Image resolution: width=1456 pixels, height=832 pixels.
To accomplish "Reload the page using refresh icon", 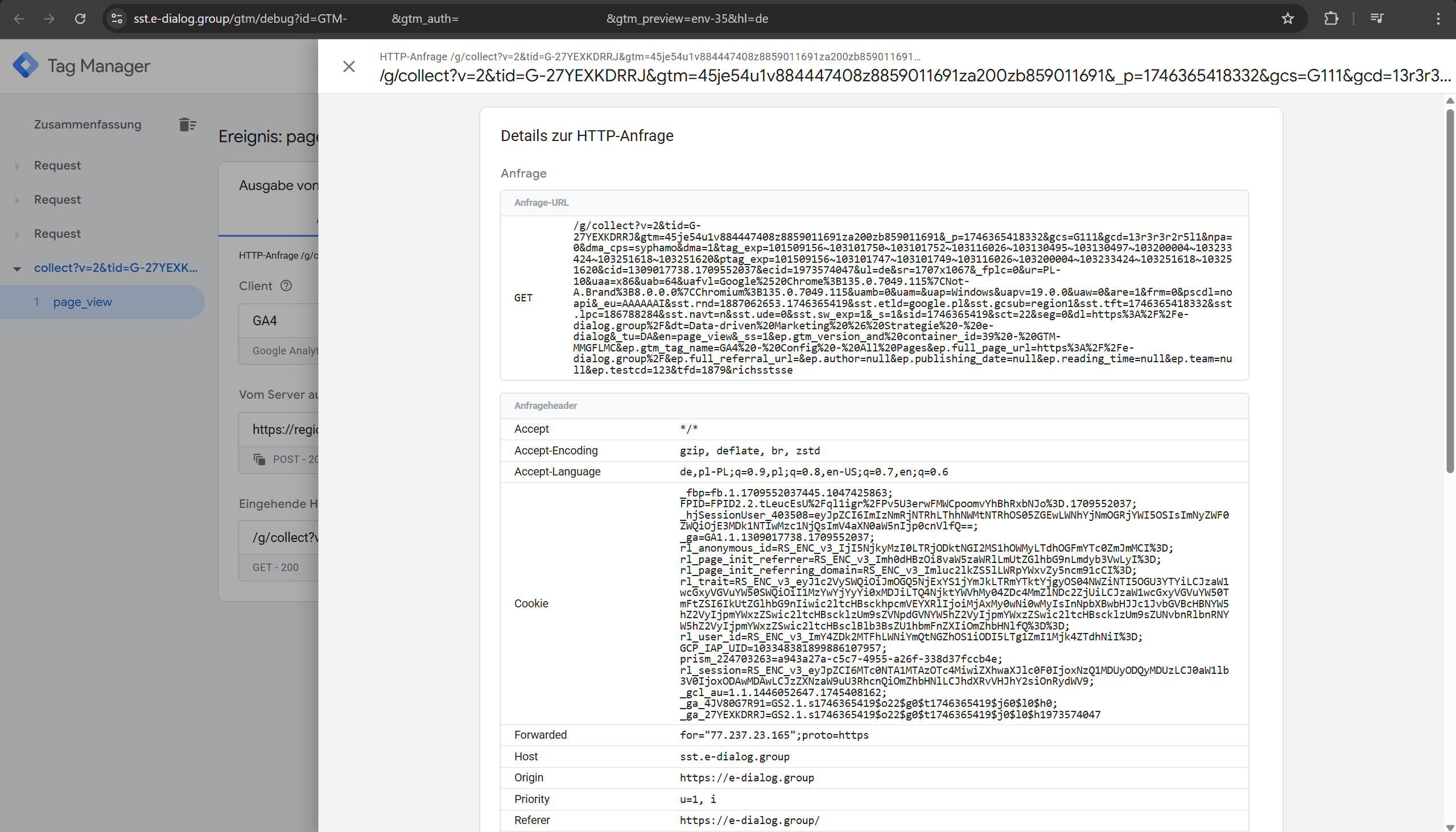I will (x=80, y=19).
